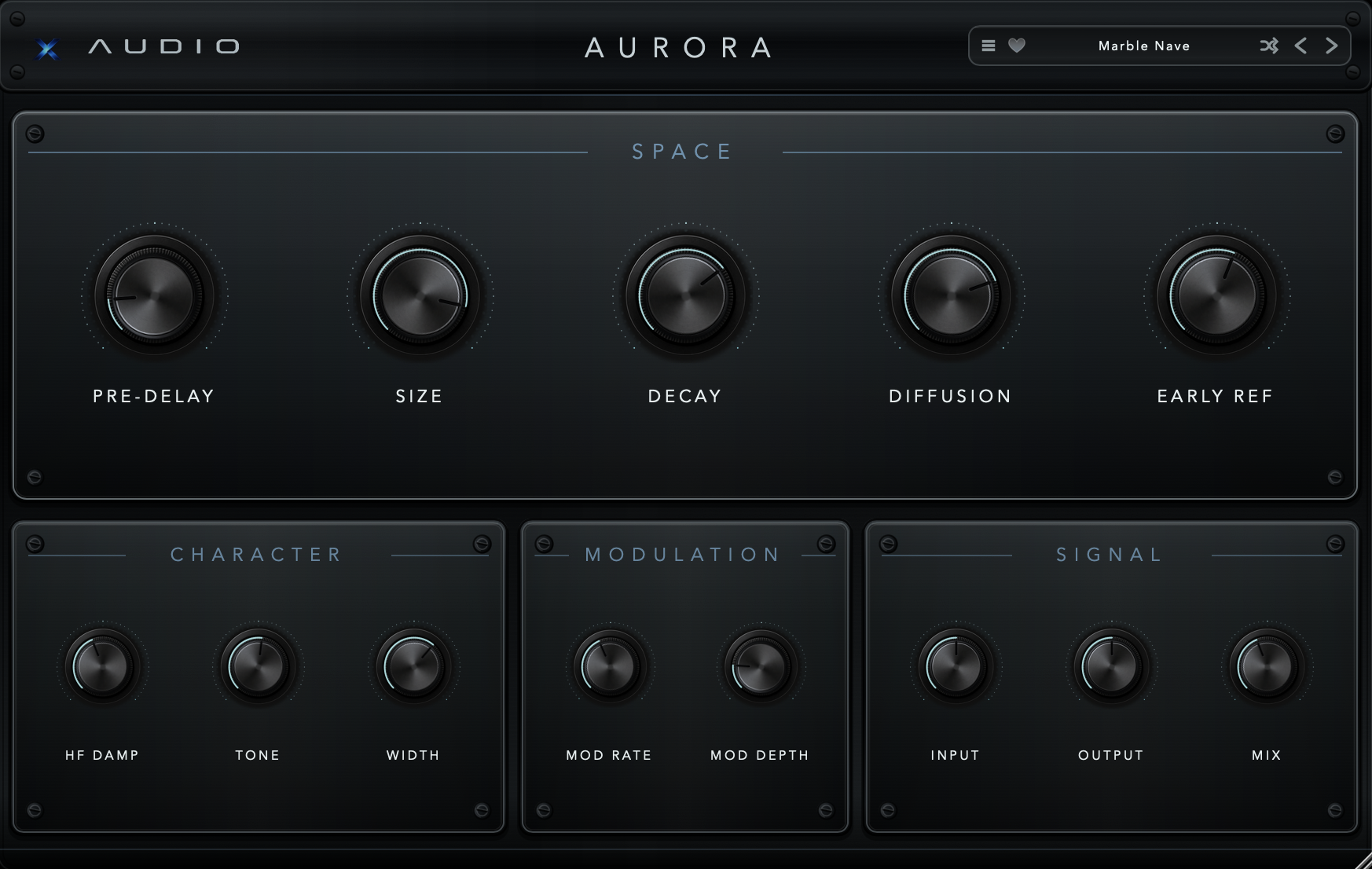Click the Early Ref knob
1372x869 pixels.
click(x=1216, y=295)
